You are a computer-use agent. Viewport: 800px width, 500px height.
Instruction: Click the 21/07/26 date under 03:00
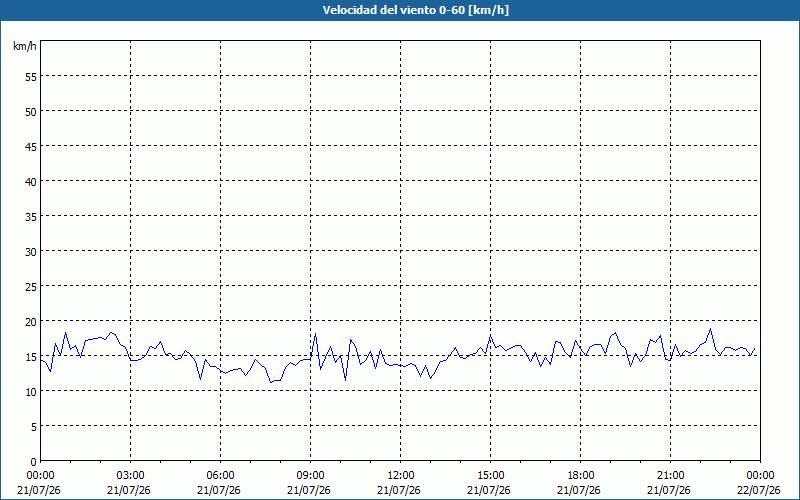(130, 490)
